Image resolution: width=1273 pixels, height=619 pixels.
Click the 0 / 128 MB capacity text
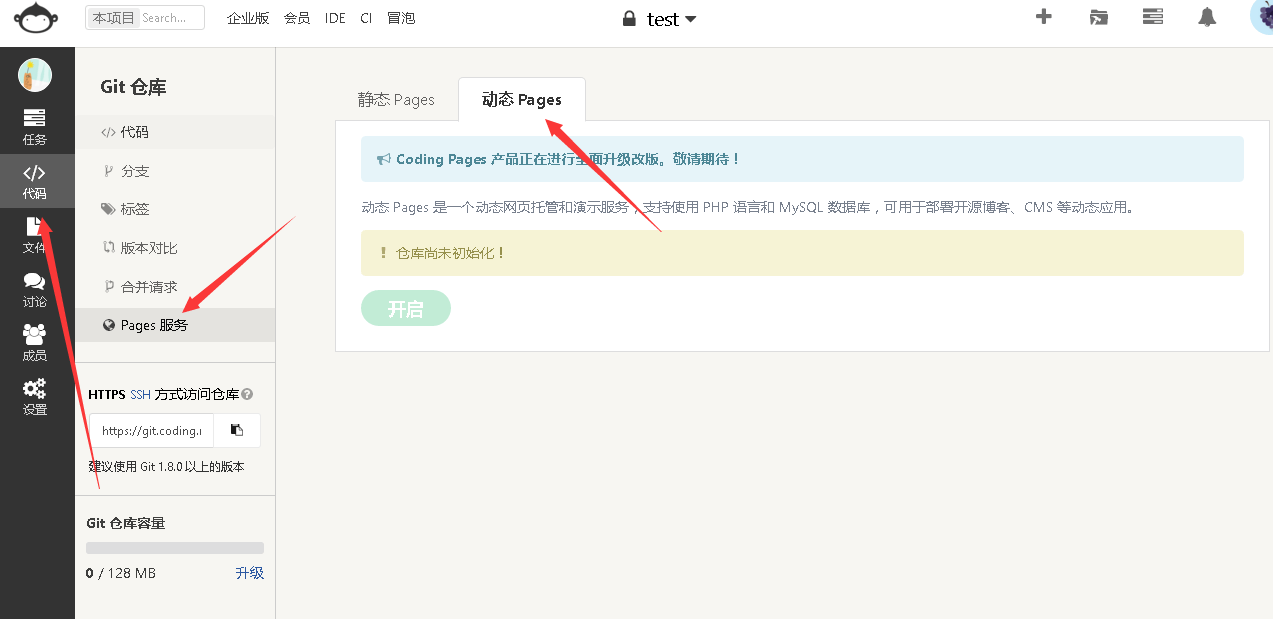tap(121, 573)
